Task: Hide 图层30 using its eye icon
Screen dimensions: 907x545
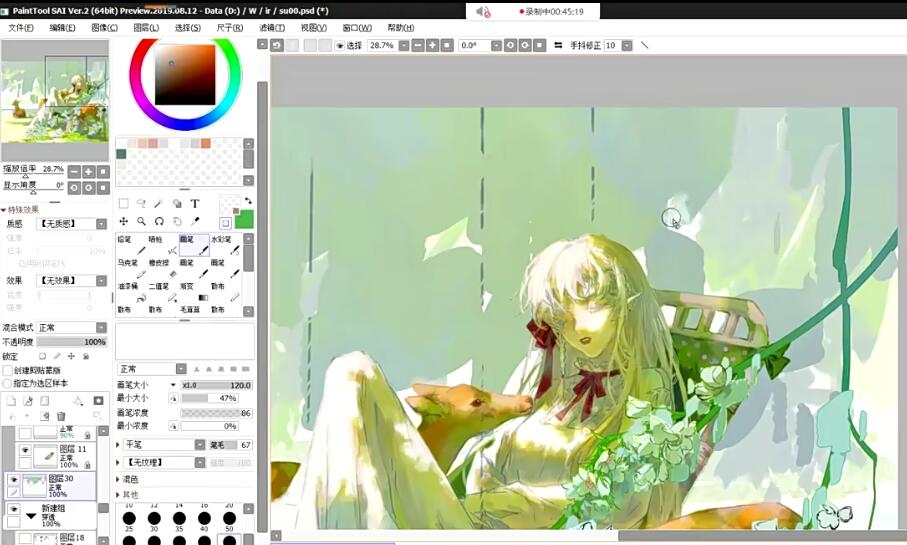Action: point(13,479)
